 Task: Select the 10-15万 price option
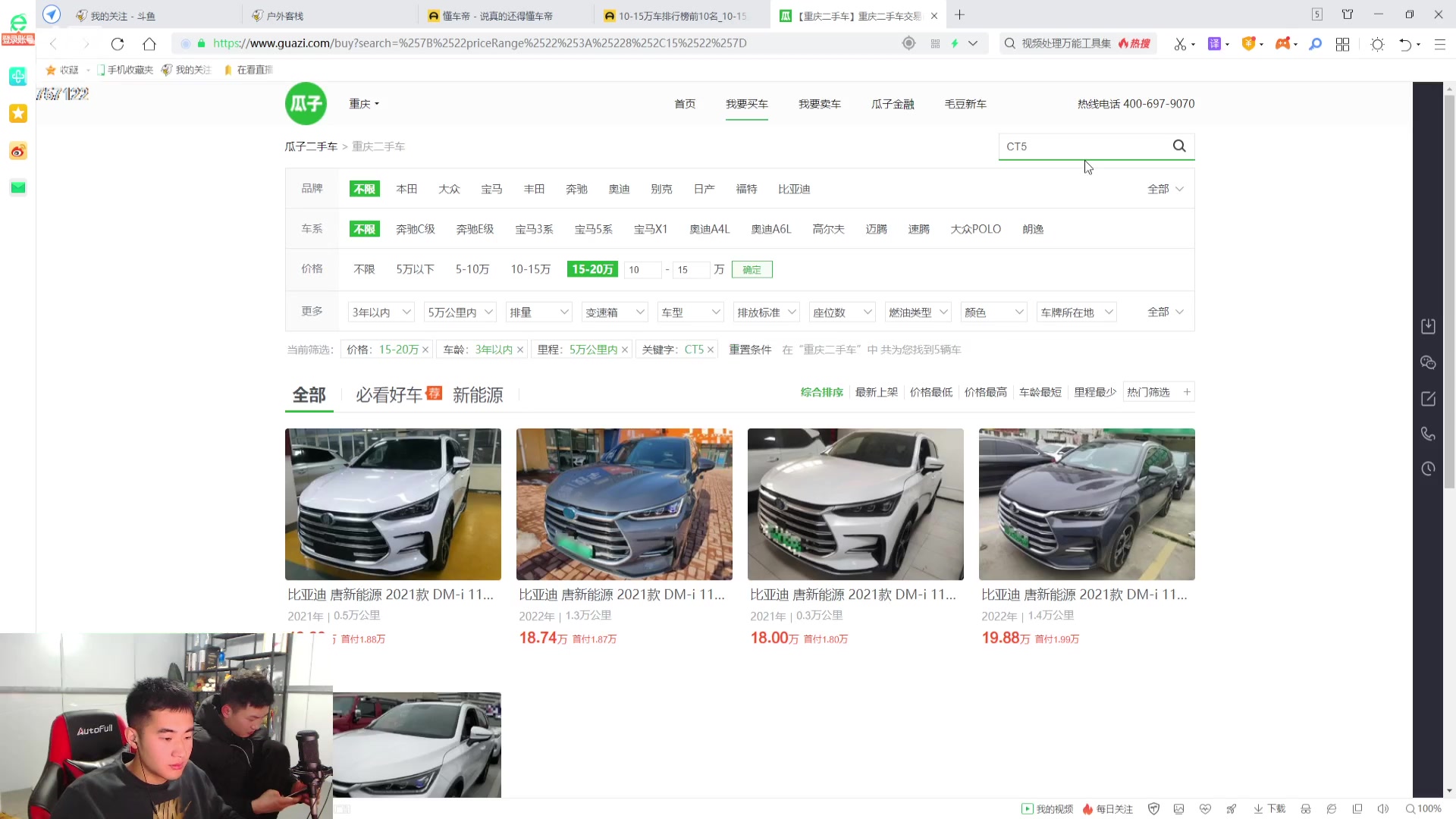(530, 269)
